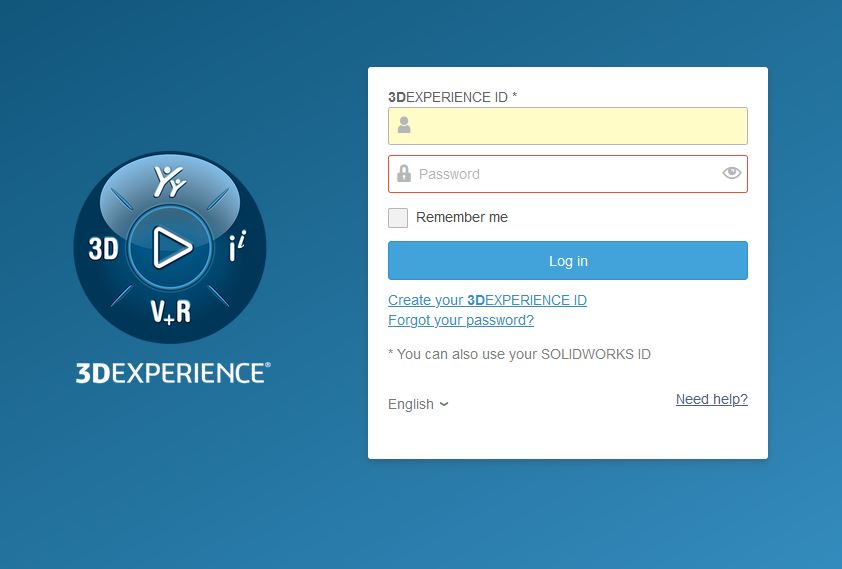Viewport: 842px width, 569px height.
Task: Click the user icon in the ID field
Action: coord(404,126)
